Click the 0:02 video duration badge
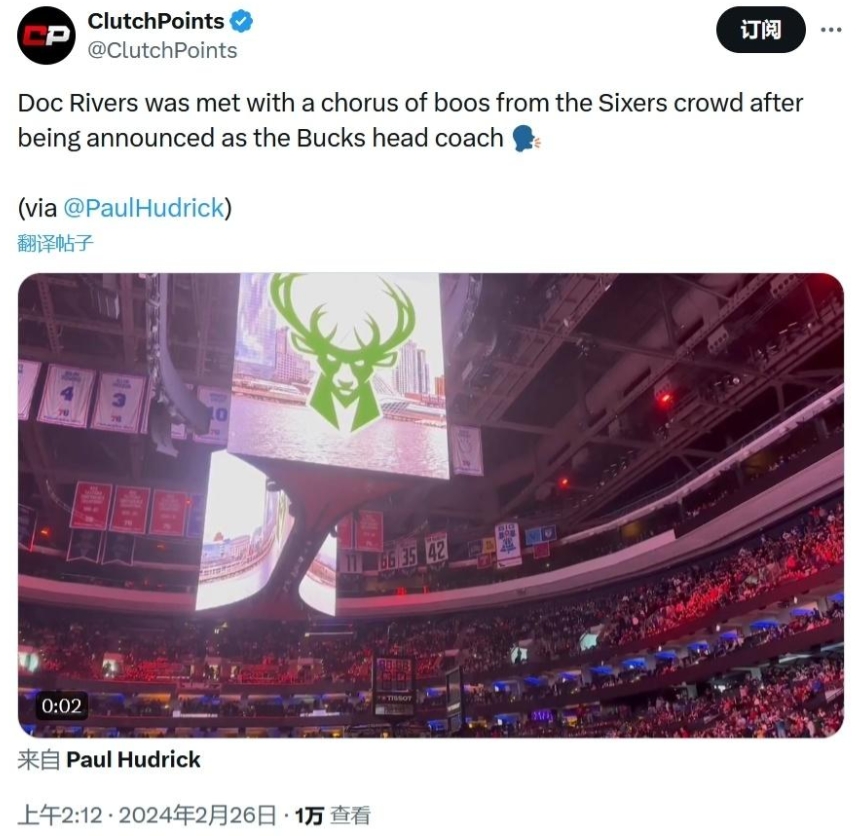This screenshot has width=860, height=836. pos(61,706)
